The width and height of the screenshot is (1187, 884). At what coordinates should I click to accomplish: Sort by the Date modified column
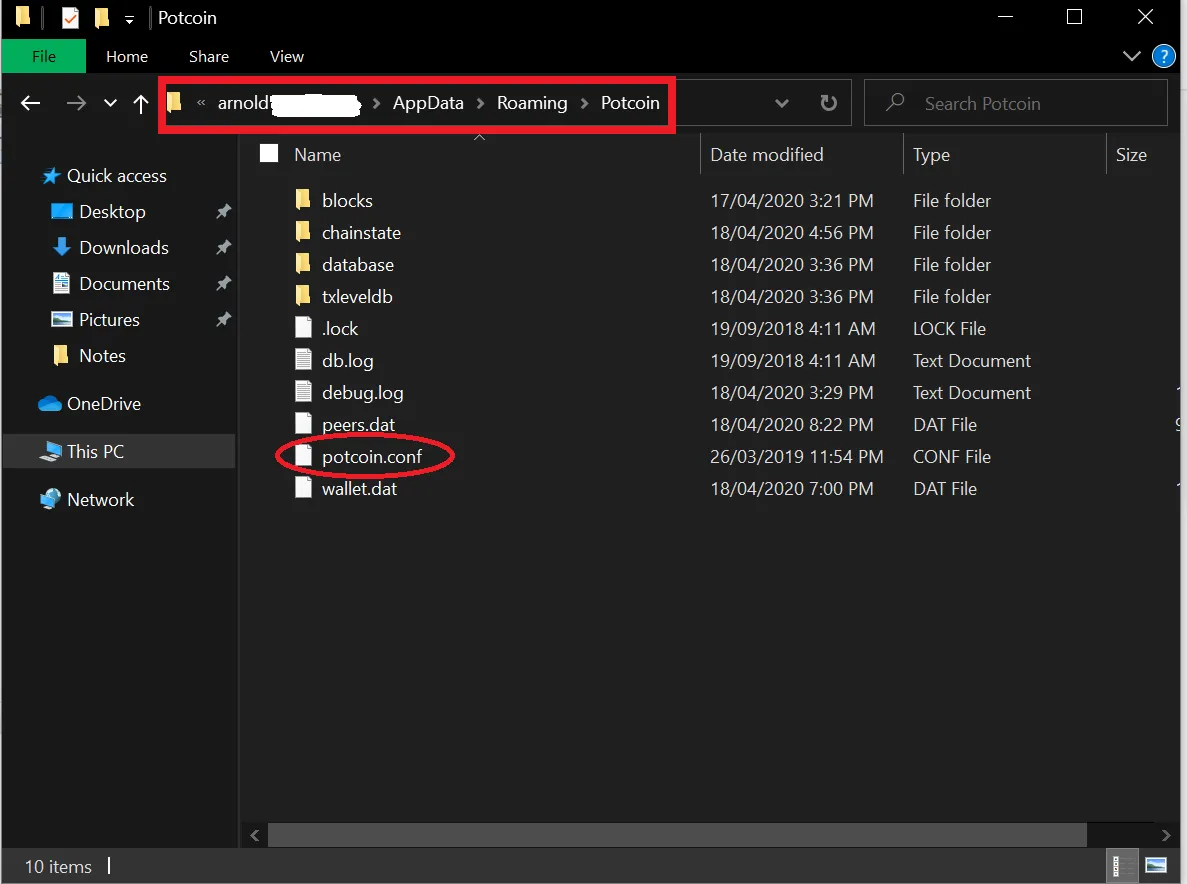pyautogui.click(x=766, y=155)
